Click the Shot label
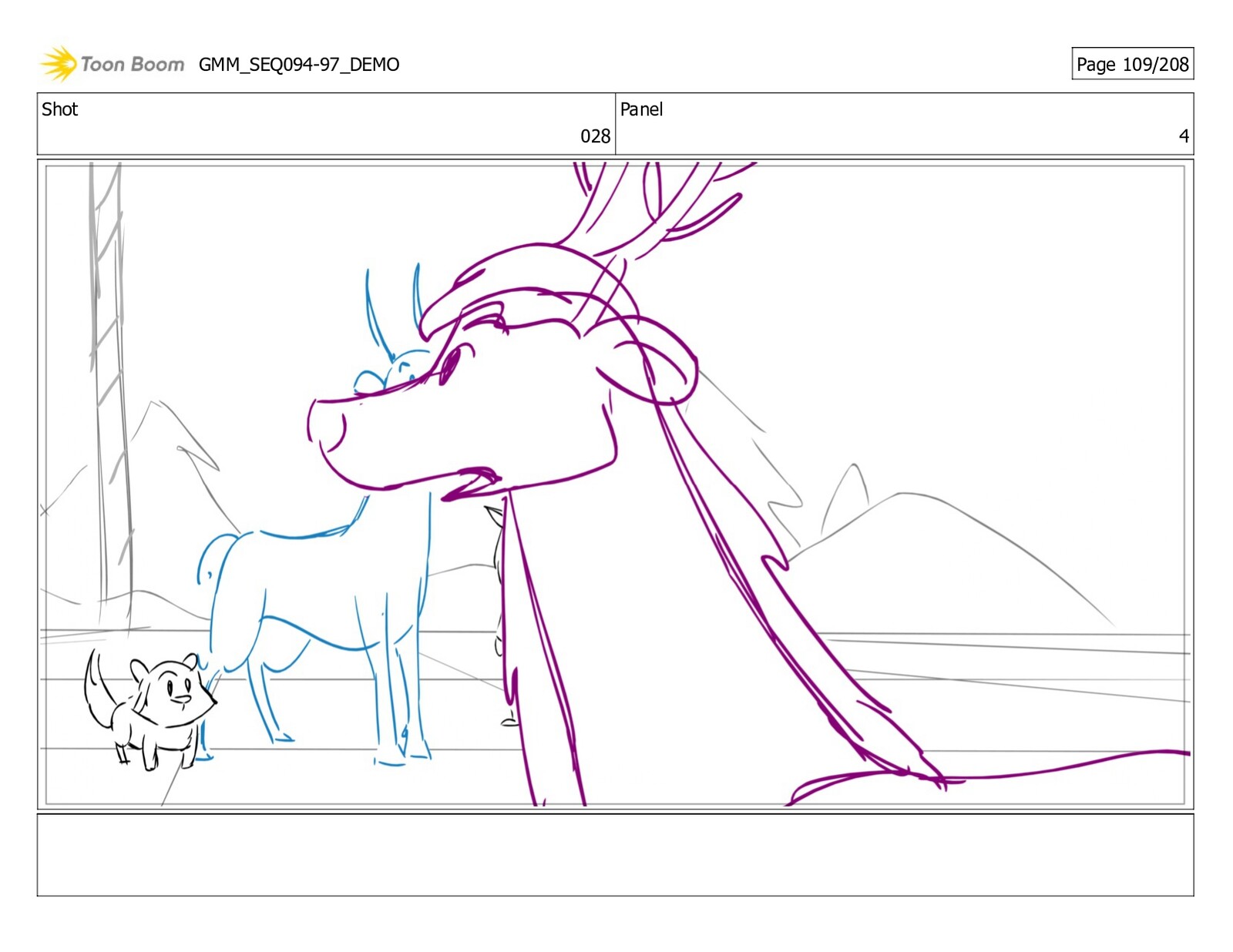1233x952 pixels. 60,109
